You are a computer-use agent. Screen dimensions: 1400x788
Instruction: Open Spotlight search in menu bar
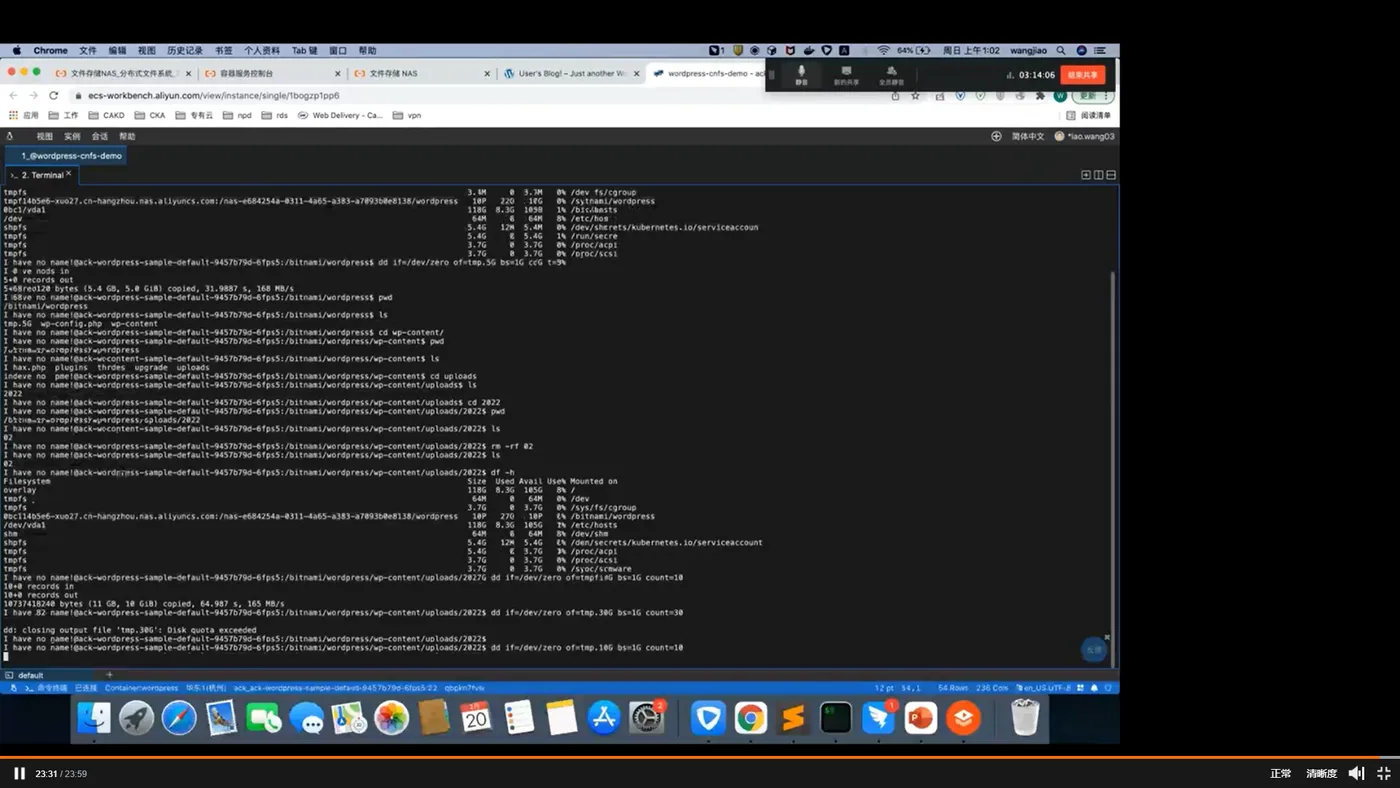click(1061, 50)
